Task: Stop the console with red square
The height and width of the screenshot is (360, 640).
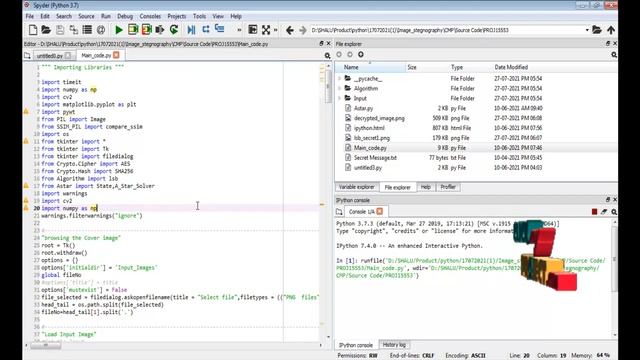Action: pyautogui.click(x=594, y=211)
